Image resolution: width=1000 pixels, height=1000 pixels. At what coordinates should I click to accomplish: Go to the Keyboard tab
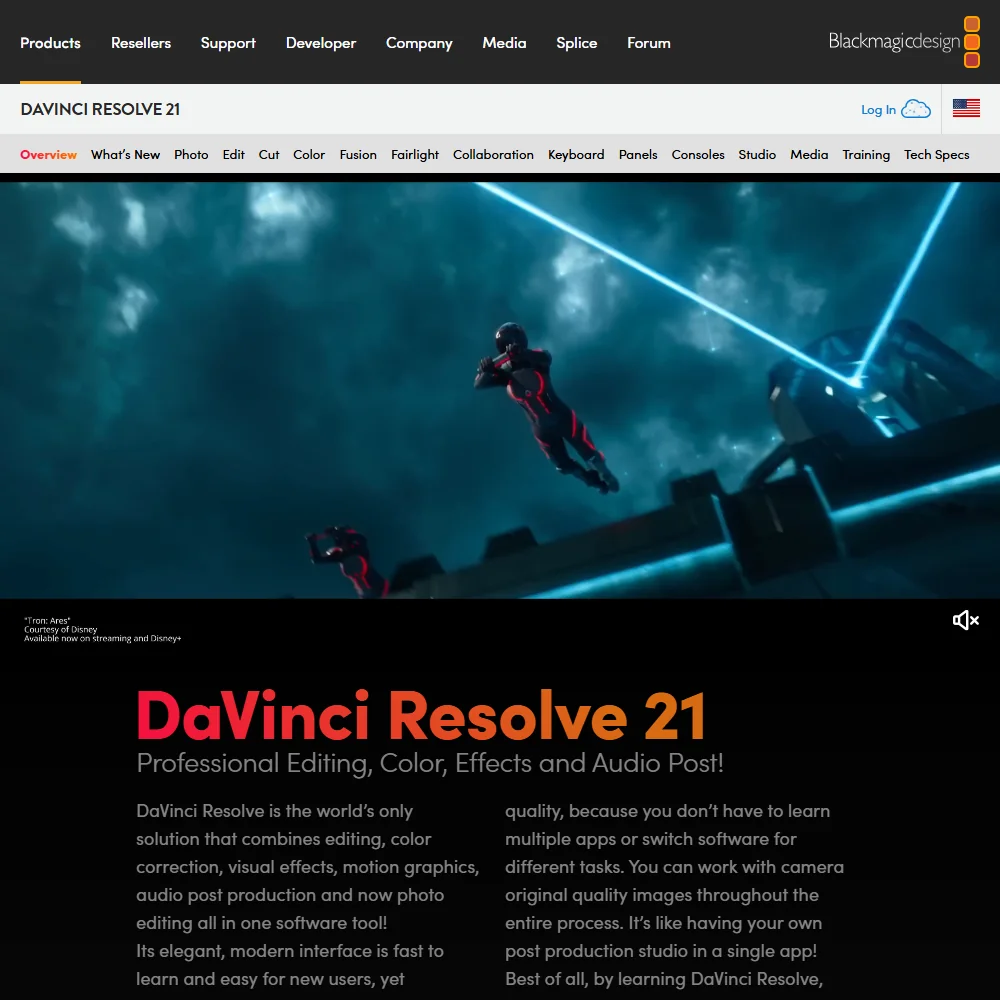[x=577, y=154]
